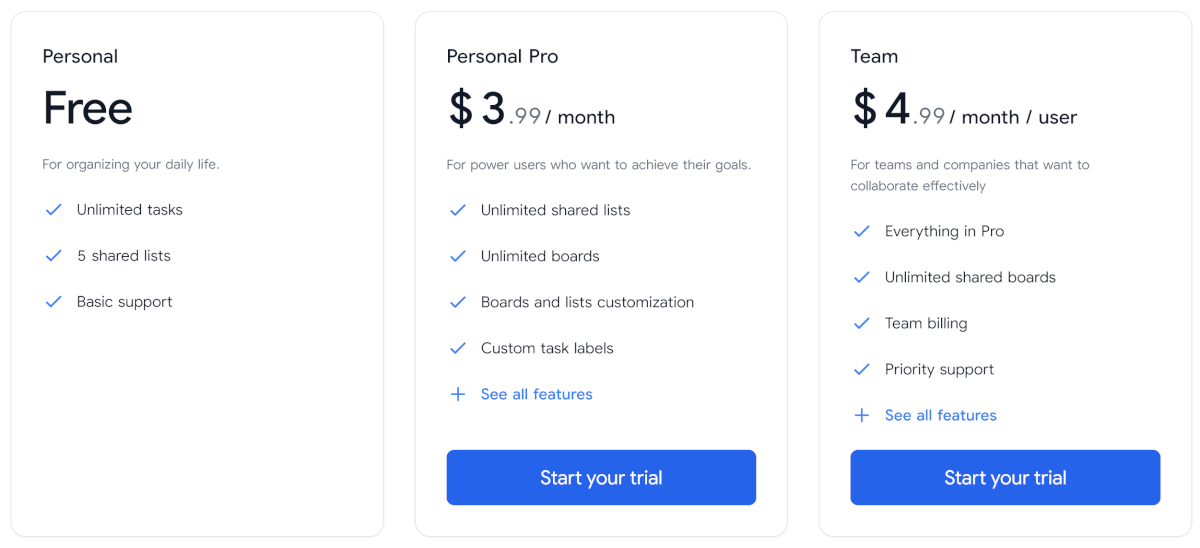Expand plus icon in Personal Pro card
1200x548 pixels.
[x=458, y=394]
